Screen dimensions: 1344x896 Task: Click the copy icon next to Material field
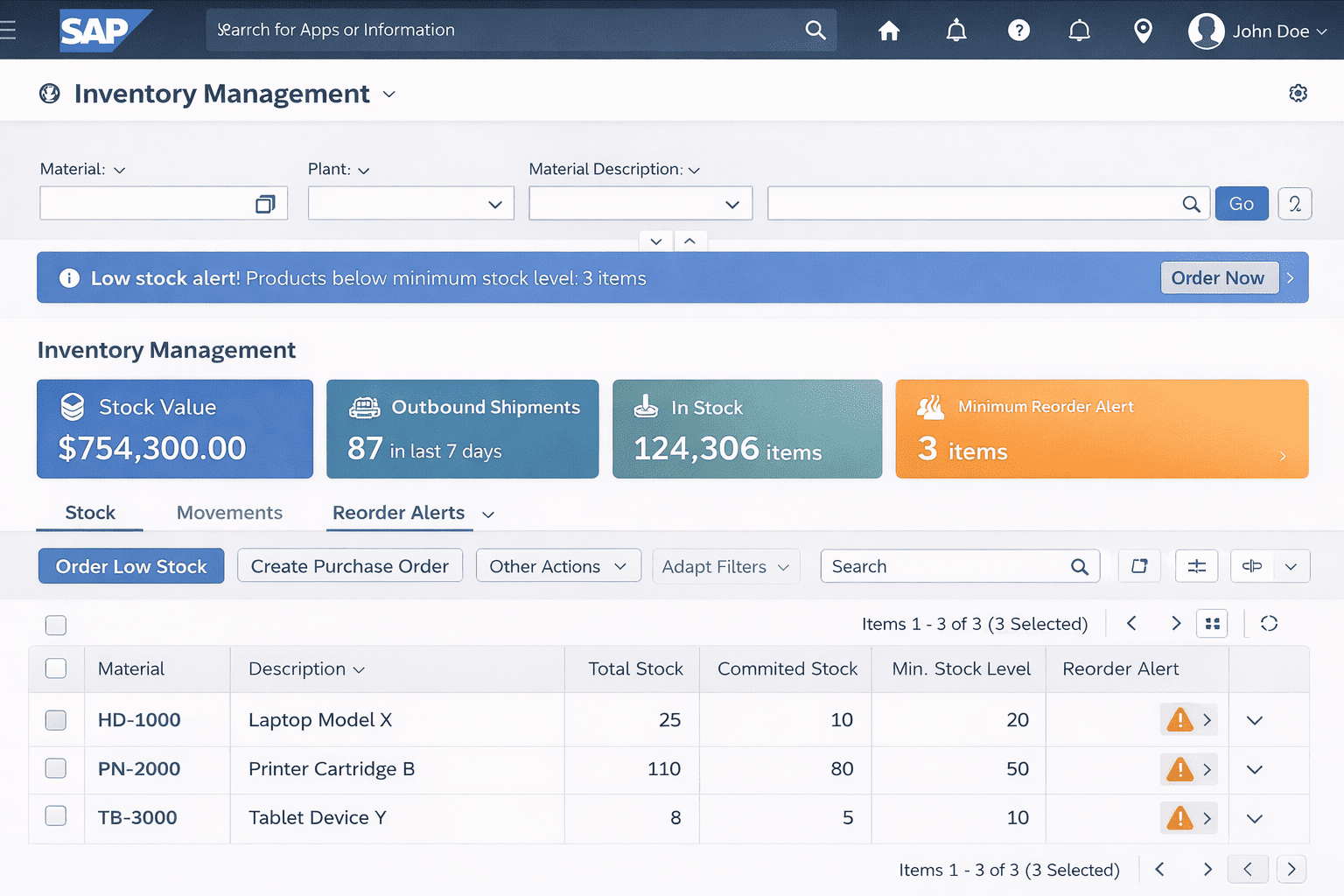pos(265,202)
